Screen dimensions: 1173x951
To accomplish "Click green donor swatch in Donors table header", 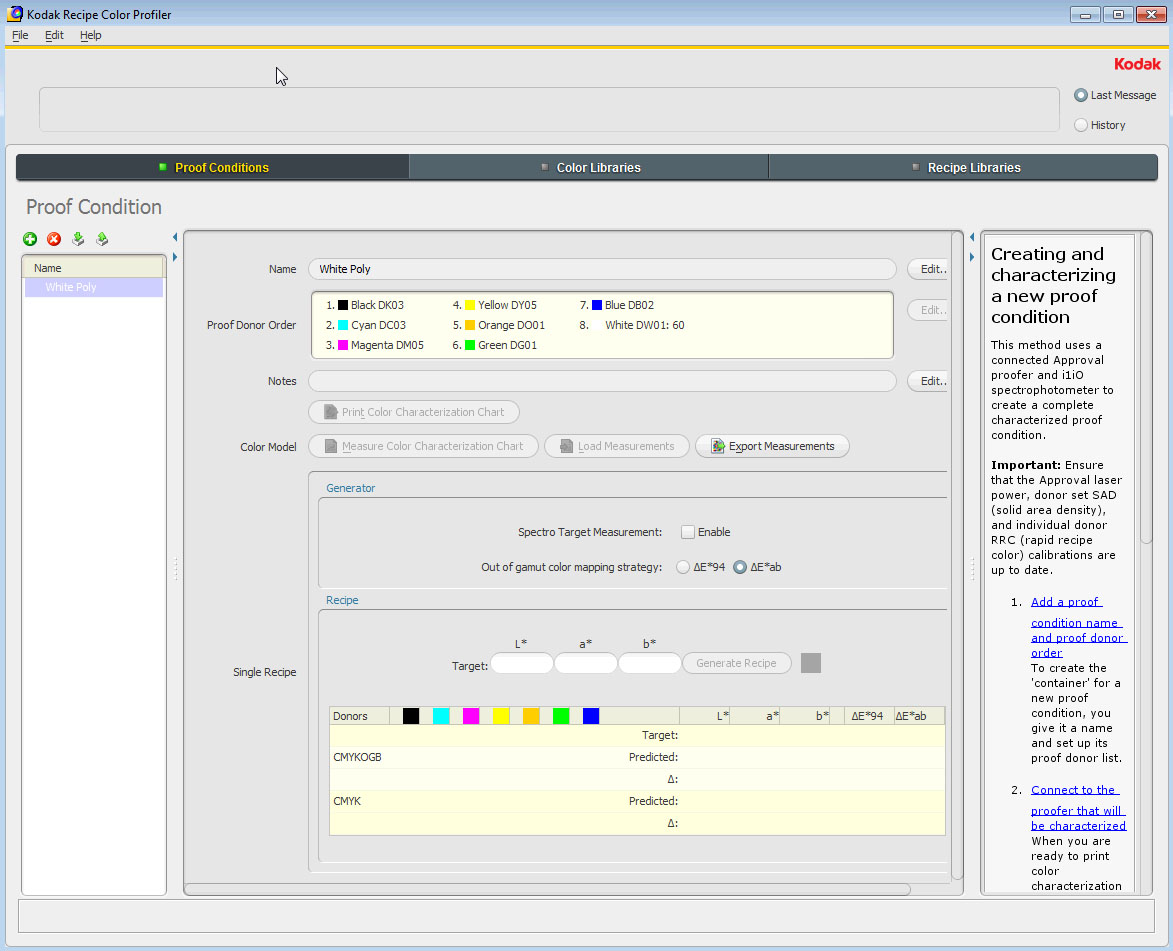I will [560, 716].
